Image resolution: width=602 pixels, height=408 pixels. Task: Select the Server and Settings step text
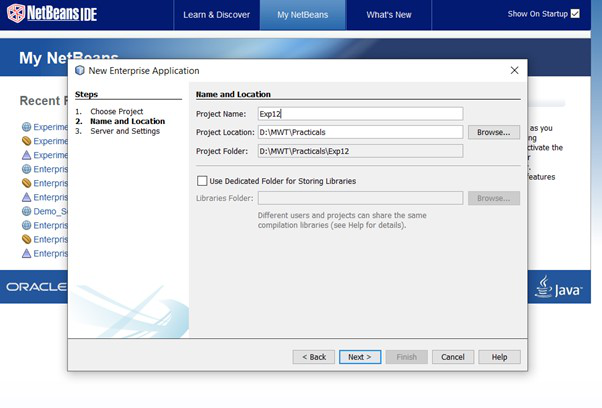click(125, 131)
